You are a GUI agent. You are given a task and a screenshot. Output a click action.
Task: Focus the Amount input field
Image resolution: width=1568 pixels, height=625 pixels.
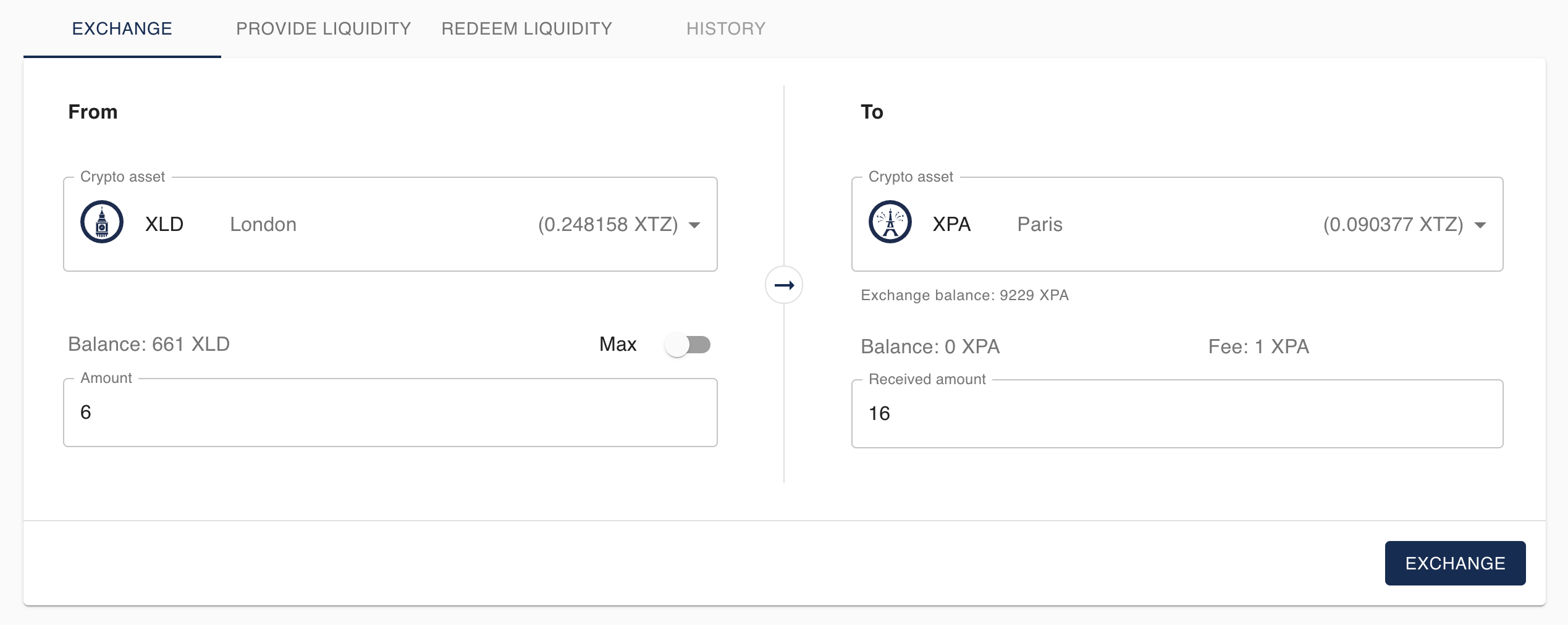tap(390, 413)
